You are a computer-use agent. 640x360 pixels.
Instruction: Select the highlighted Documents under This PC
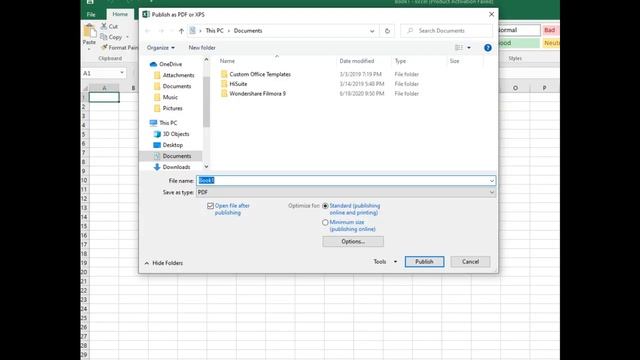click(x=172, y=156)
